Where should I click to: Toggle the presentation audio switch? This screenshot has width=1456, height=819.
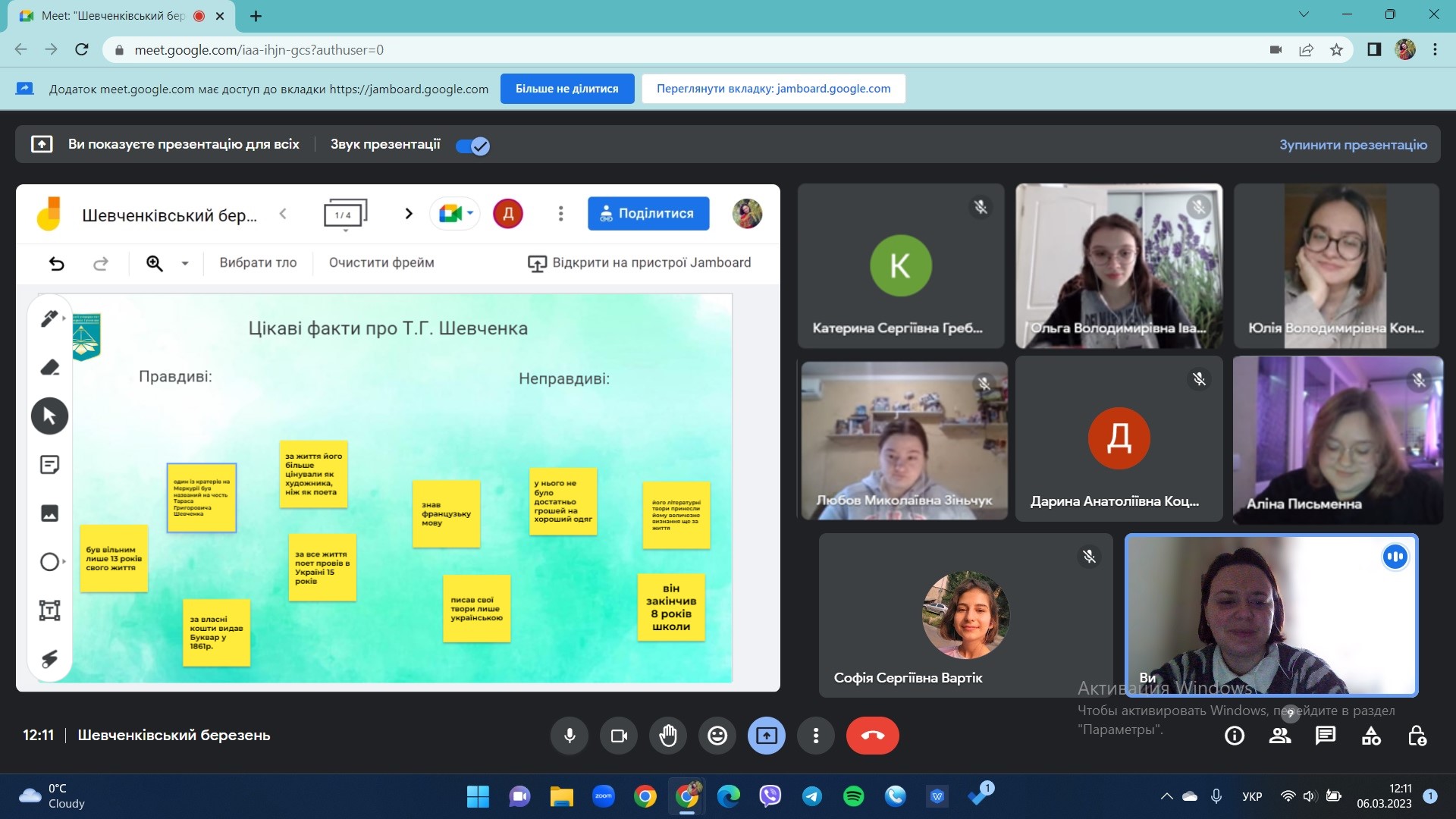pos(472,146)
